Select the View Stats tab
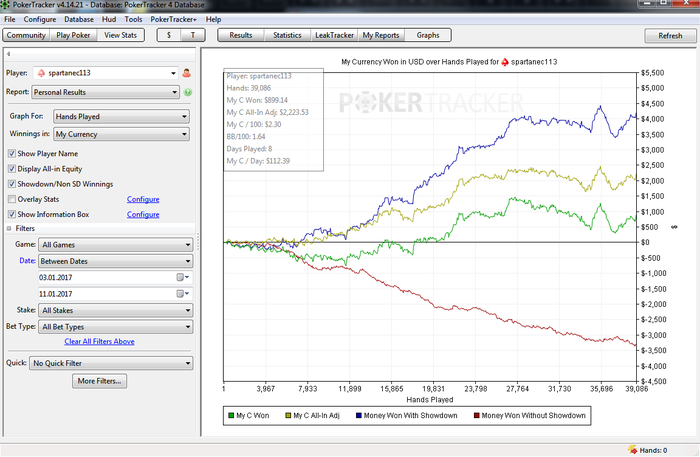The height and width of the screenshot is (457, 700). [121, 35]
